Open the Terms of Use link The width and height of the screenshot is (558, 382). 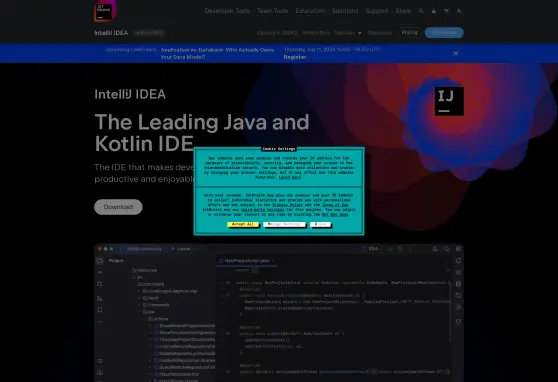pos(335,205)
